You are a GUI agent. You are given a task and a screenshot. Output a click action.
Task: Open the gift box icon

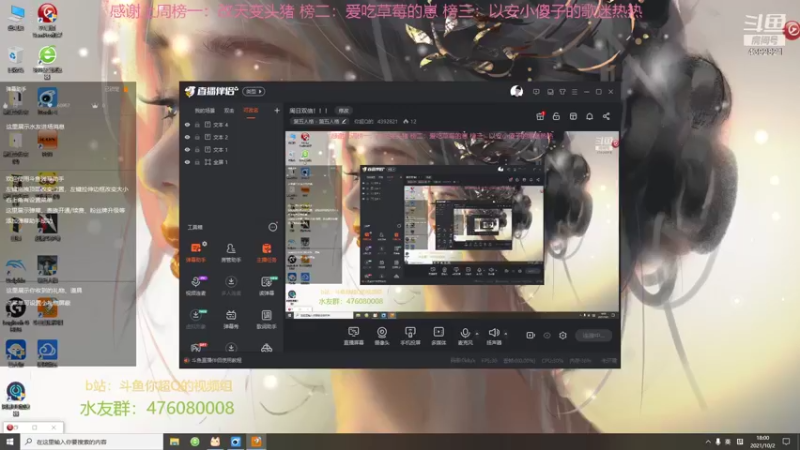(x=540, y=116)
